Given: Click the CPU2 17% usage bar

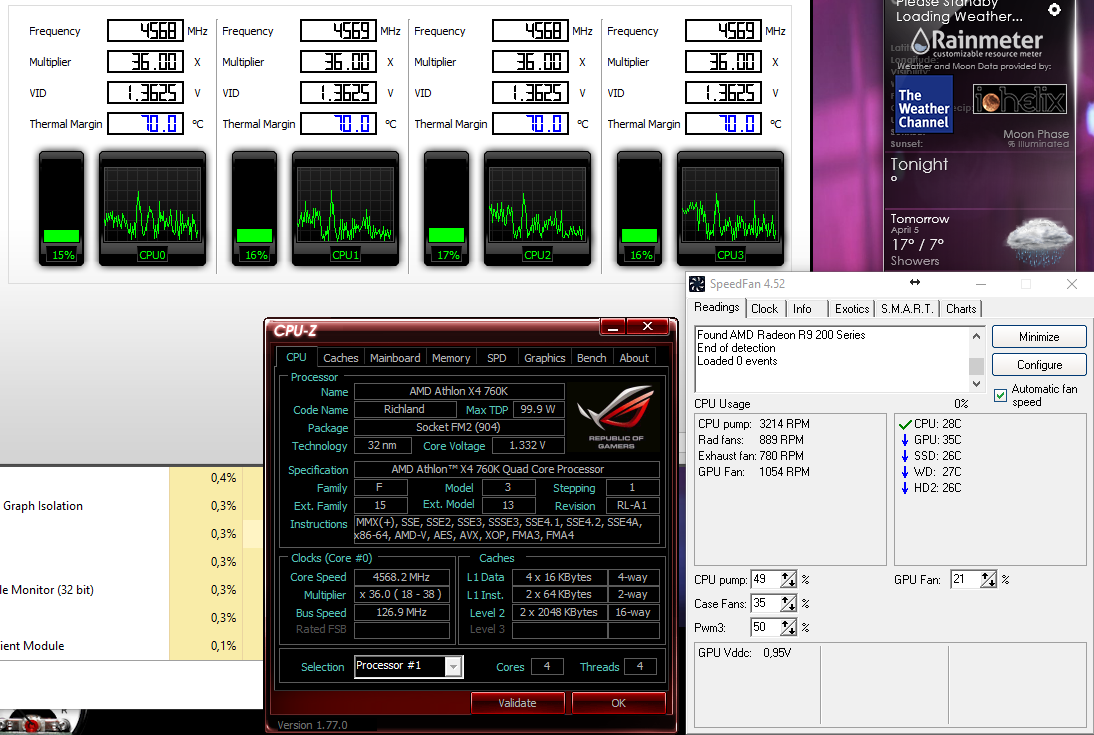Looking at the screenshot, I should [447, 207].
